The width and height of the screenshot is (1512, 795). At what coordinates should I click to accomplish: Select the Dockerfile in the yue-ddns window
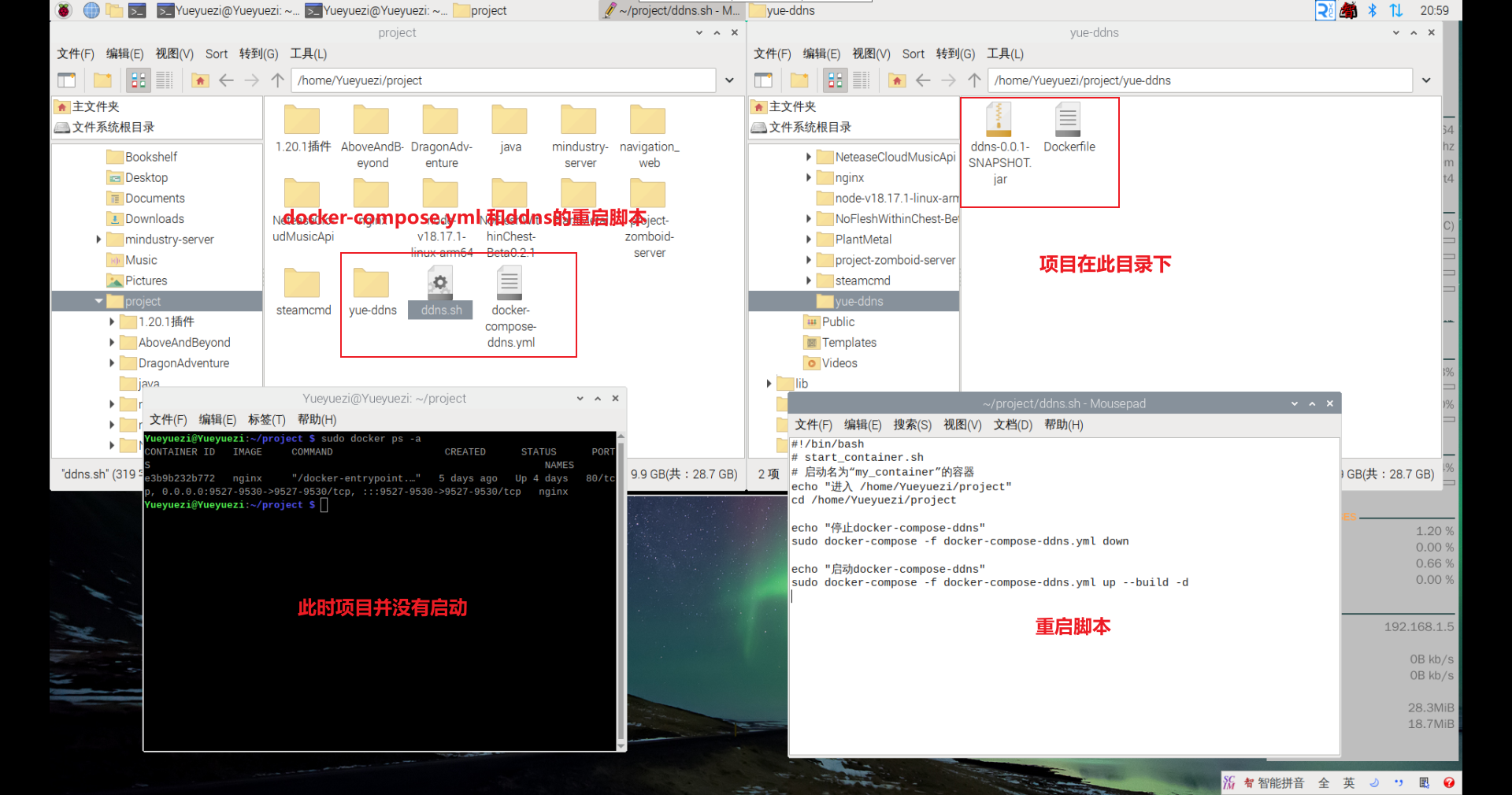(1069, 128)
